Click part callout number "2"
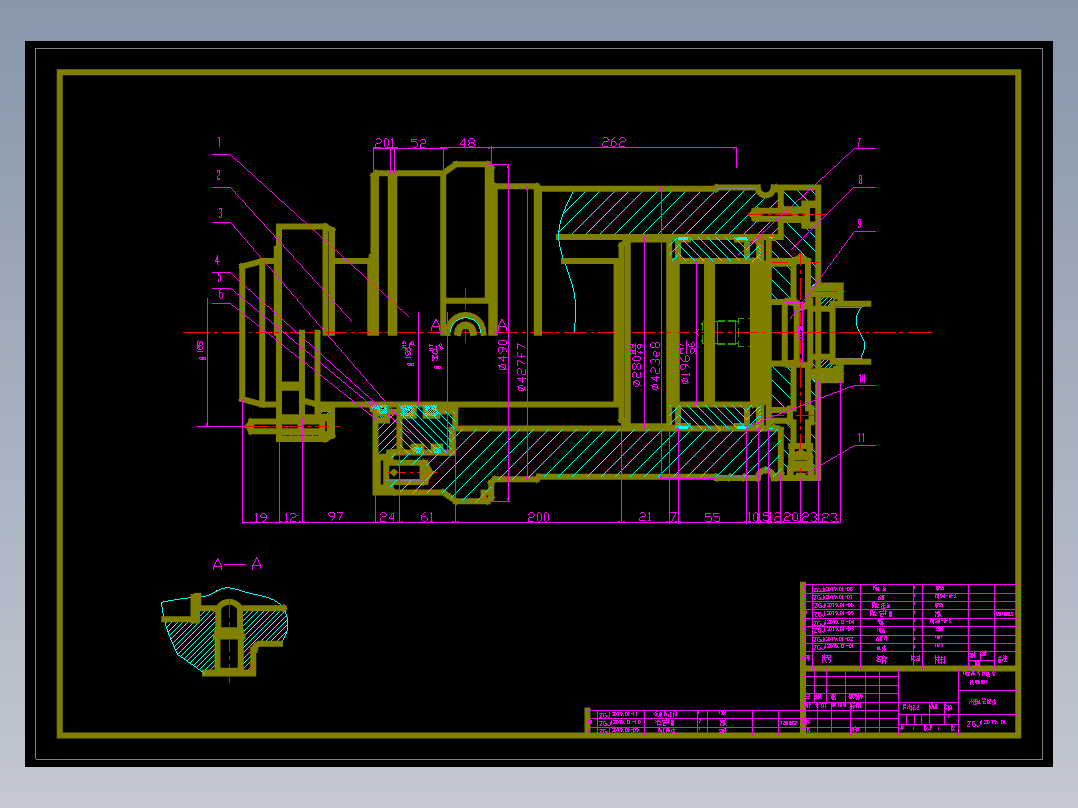 (219, 175)
